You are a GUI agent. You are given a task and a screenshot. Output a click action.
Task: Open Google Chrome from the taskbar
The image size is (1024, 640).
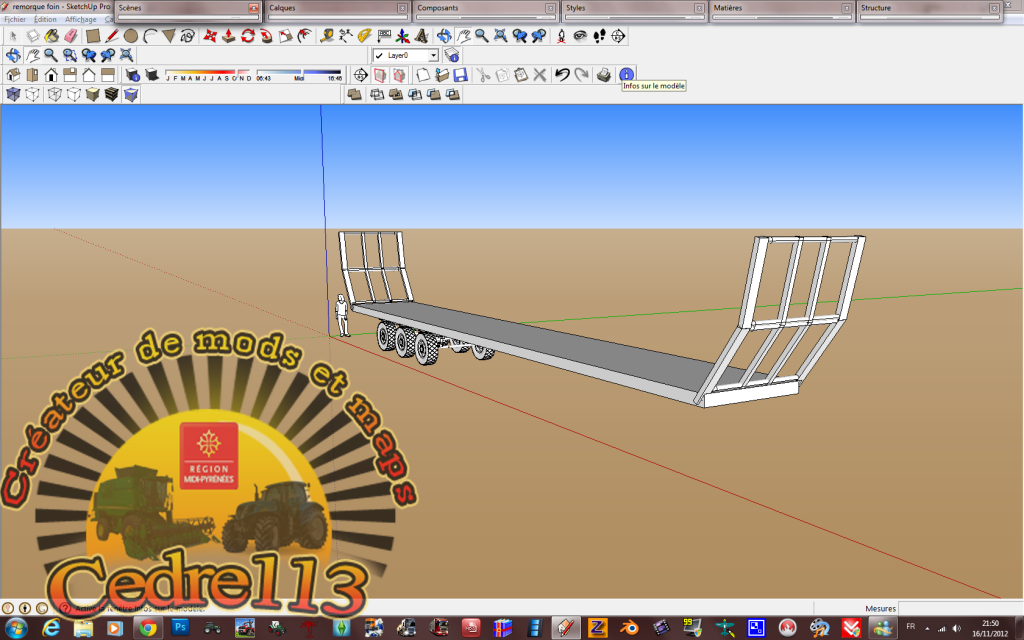point(148,628)
